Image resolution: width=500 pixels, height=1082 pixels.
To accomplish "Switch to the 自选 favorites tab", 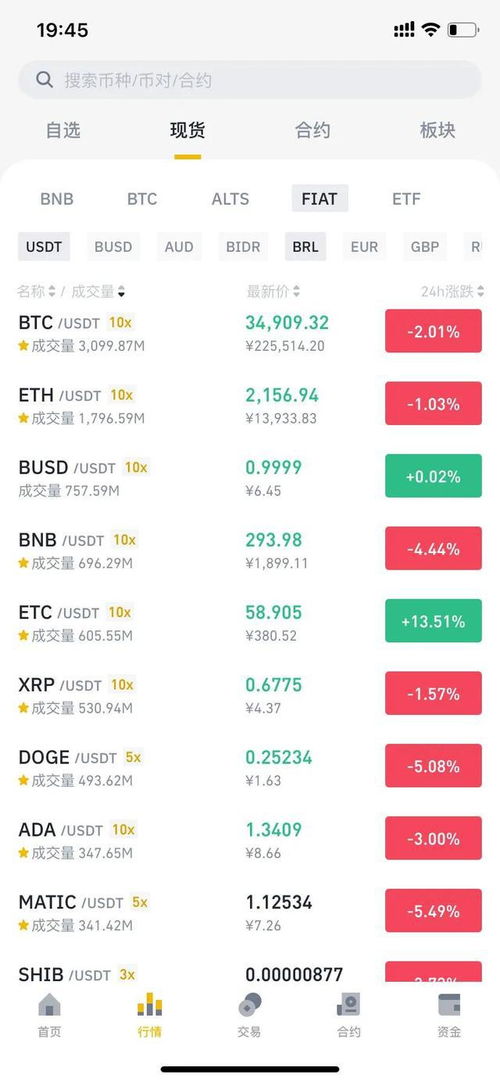I will (x=63, y=130).
